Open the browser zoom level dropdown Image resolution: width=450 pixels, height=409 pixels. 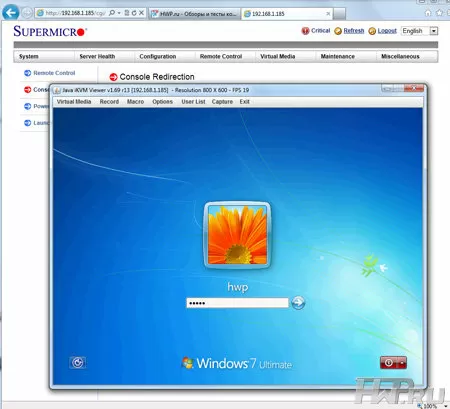446,406
